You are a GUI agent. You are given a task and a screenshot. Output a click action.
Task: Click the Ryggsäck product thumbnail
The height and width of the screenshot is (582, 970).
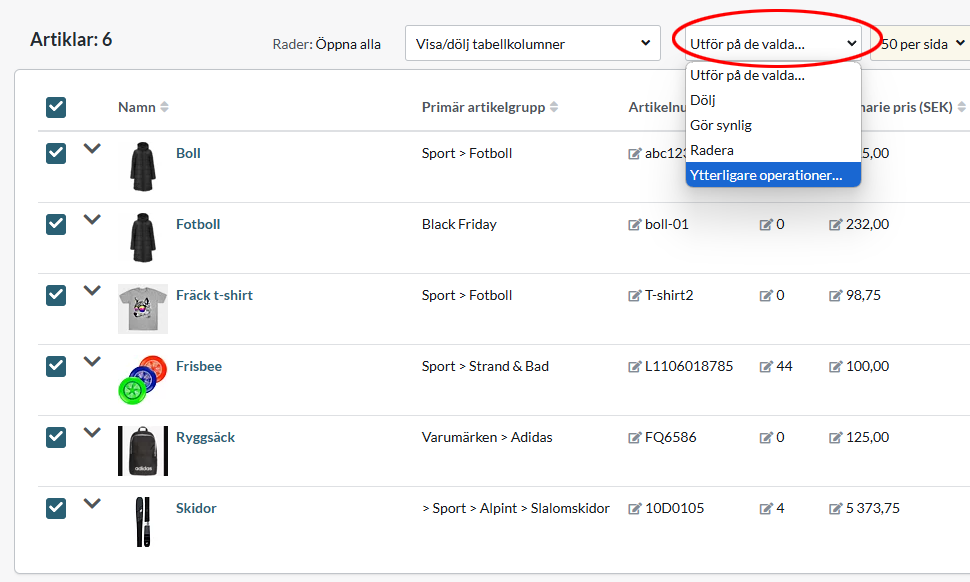coord(142,451)
